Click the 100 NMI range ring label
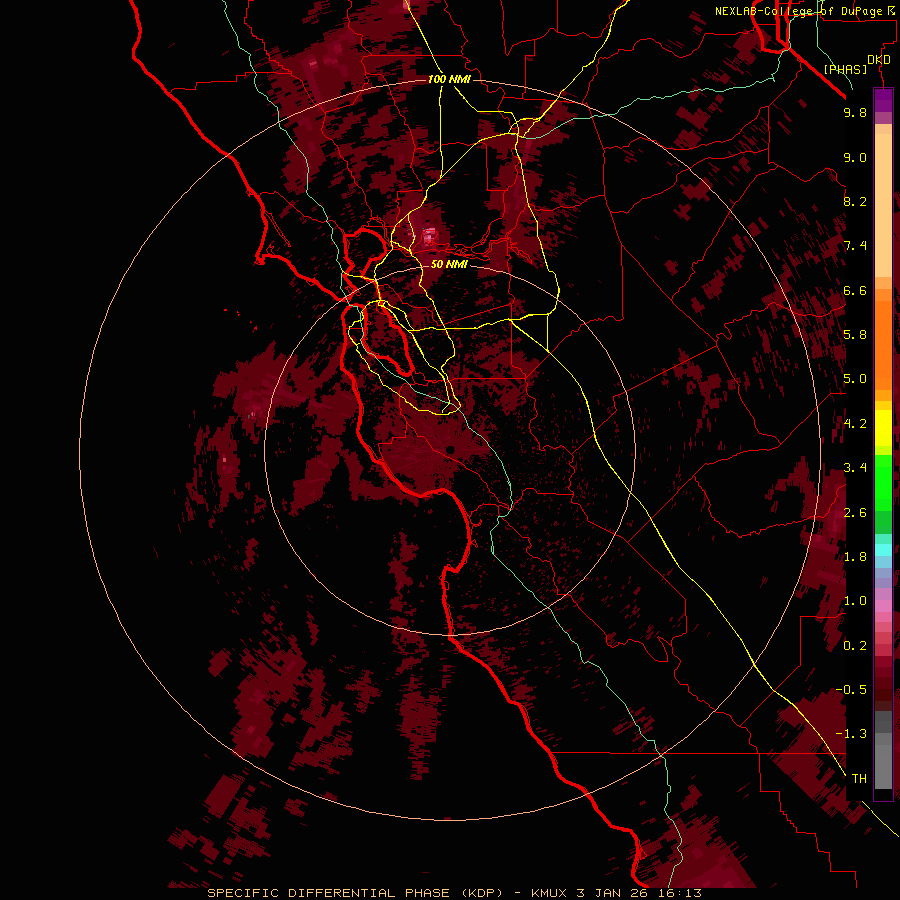Screen dimensions: 900x900 point(449,79)
